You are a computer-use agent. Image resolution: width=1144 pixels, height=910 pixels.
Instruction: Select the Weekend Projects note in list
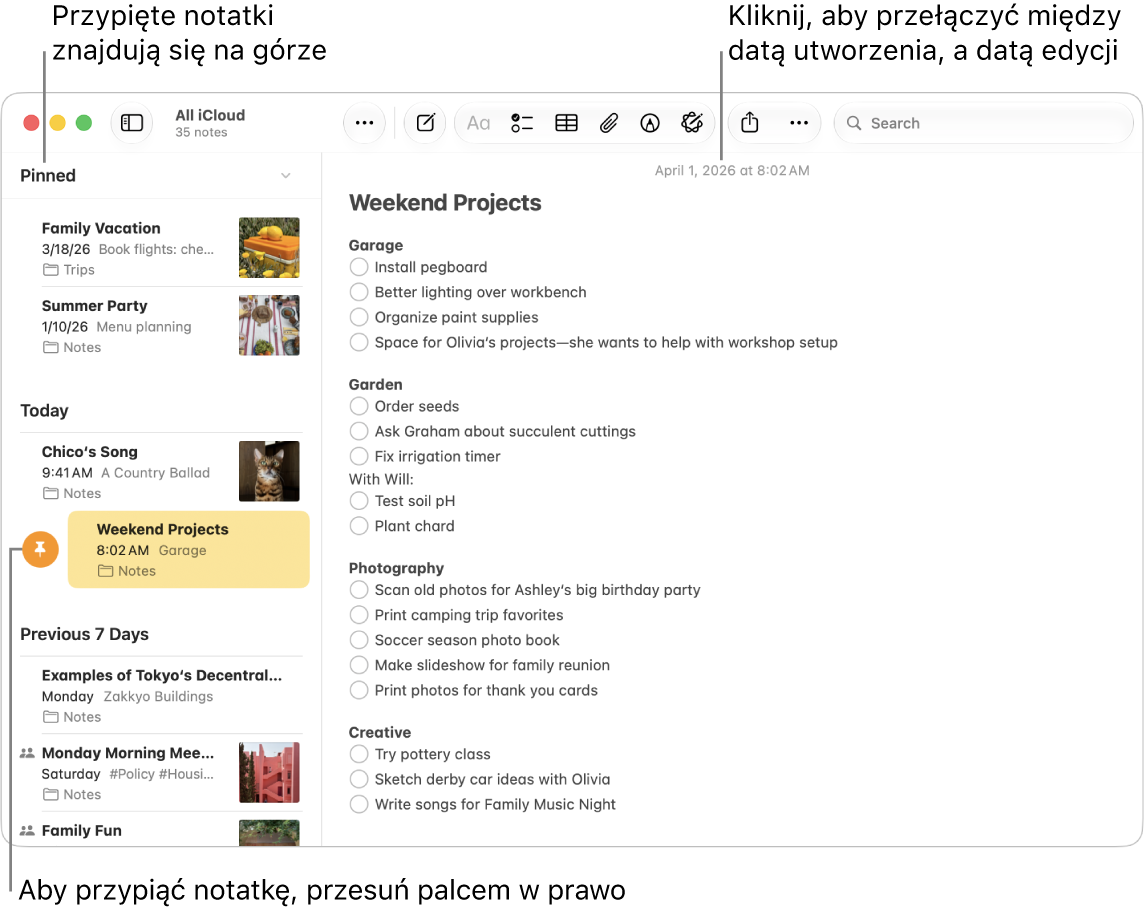(x=188, y=550)
